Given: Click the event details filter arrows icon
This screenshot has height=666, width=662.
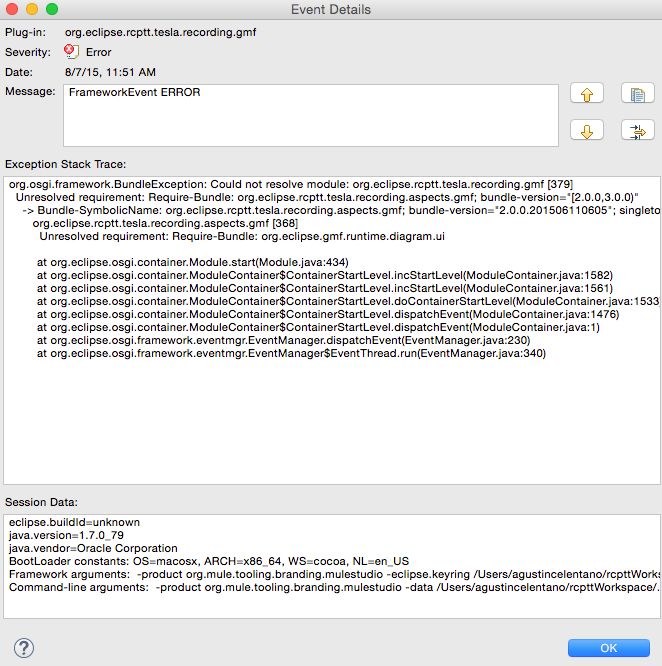Looking at the screenshot, I should click(638, 130).
